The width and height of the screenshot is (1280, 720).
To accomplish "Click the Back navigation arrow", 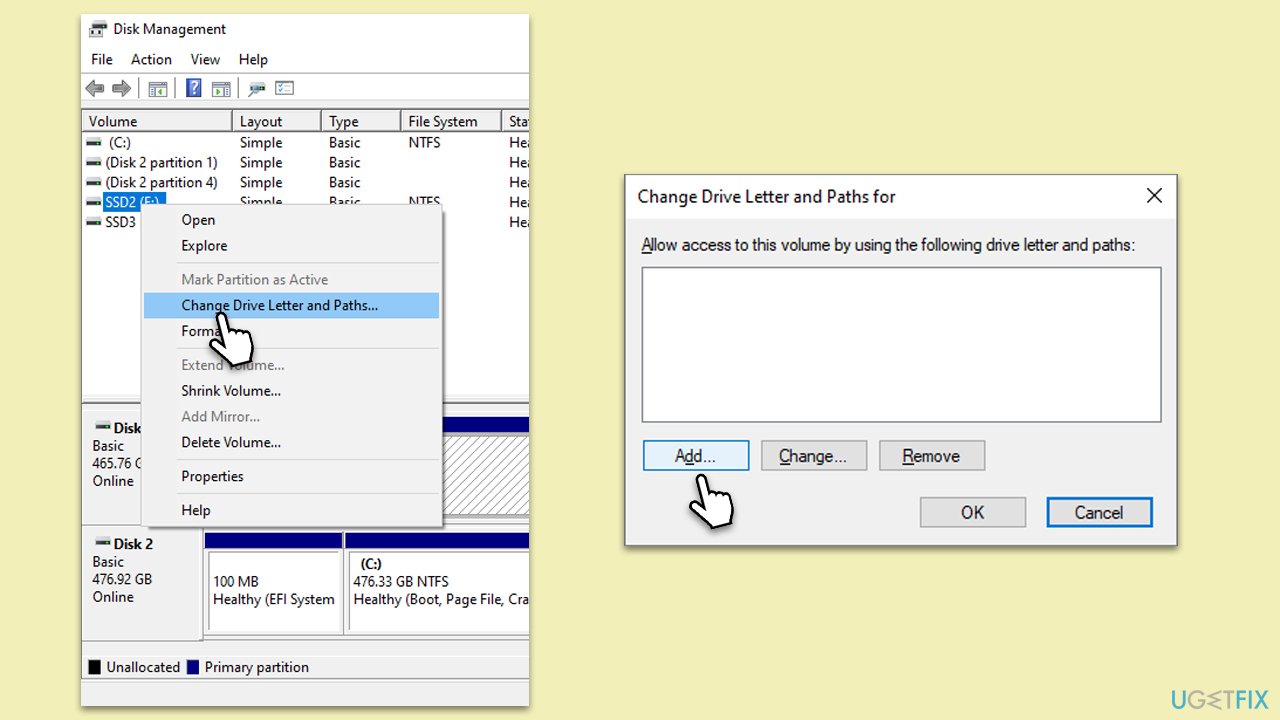I will (x=94, y=88).
